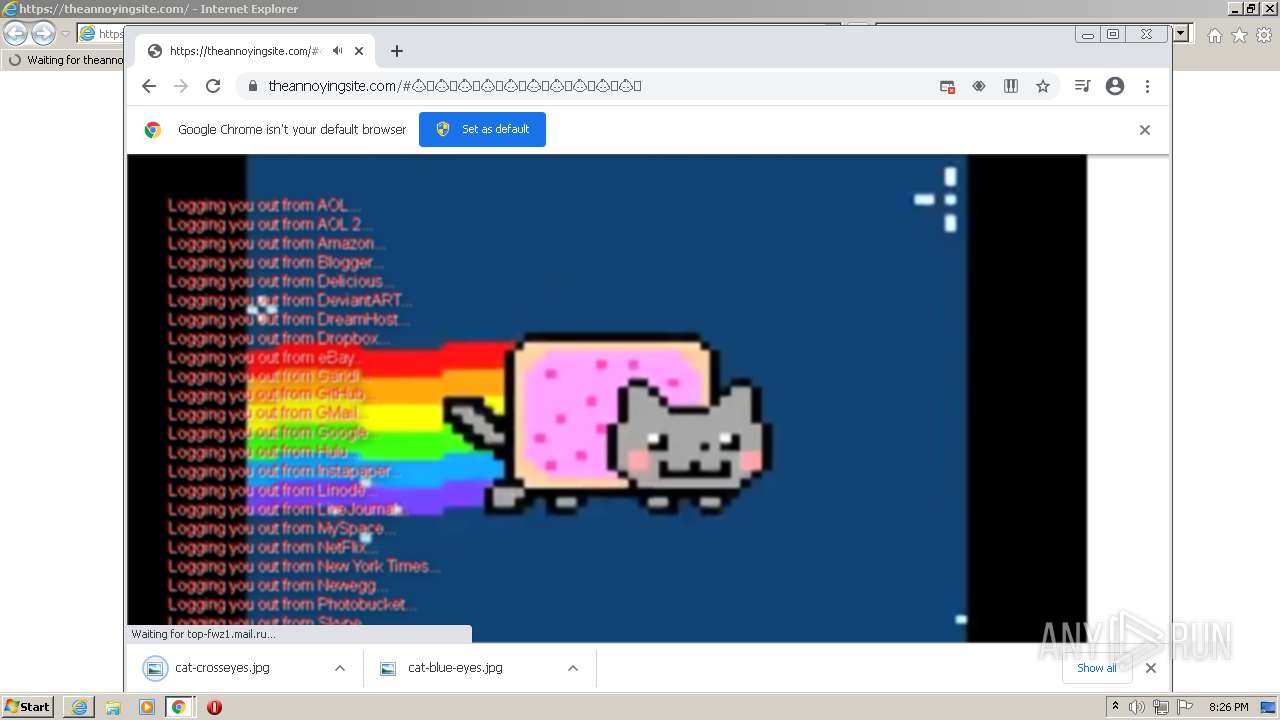
Task: Switch to Chrome in the taskbar
Action: pos(179,707)
